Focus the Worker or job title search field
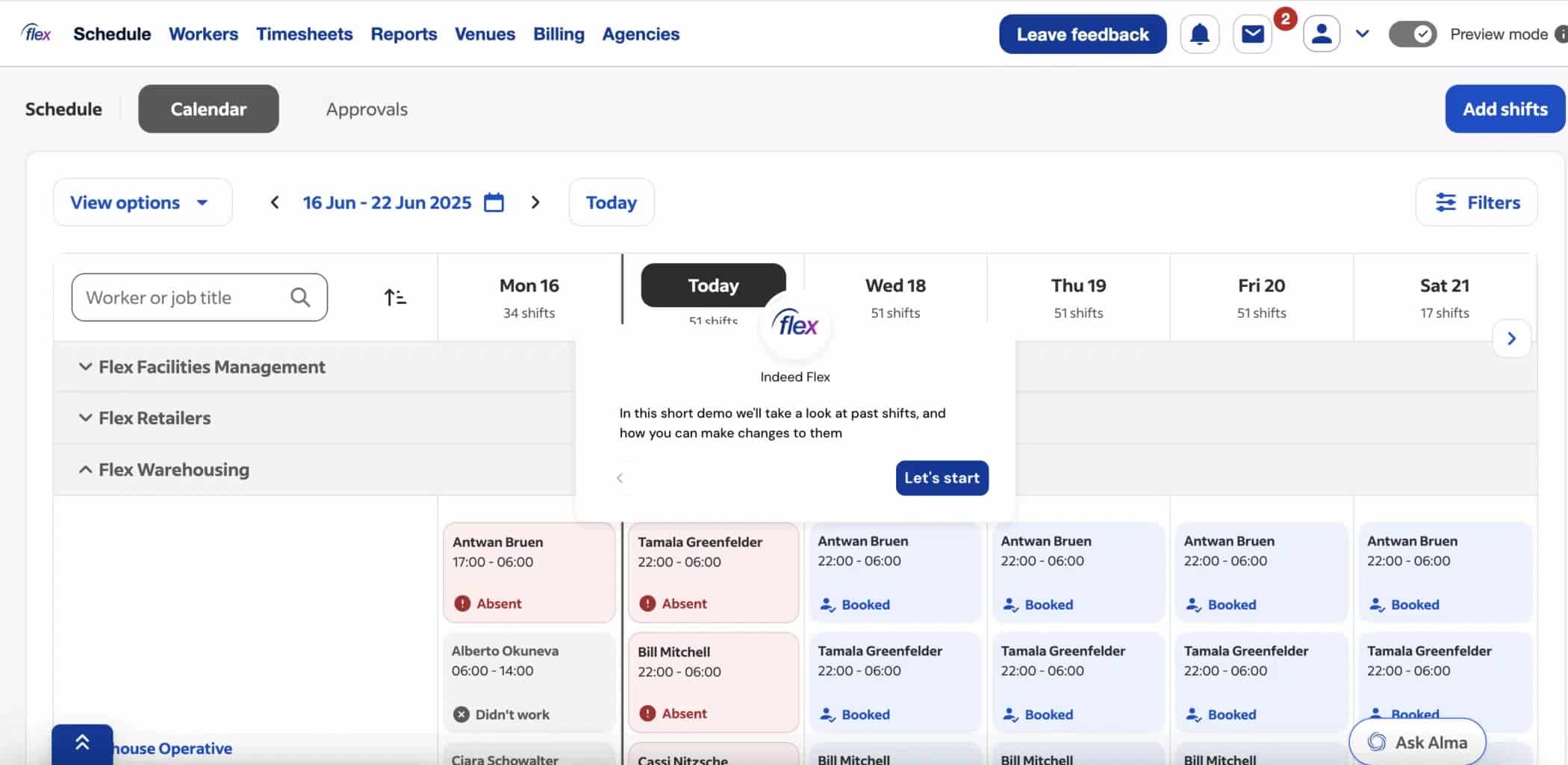 click(x=187, y=297)
